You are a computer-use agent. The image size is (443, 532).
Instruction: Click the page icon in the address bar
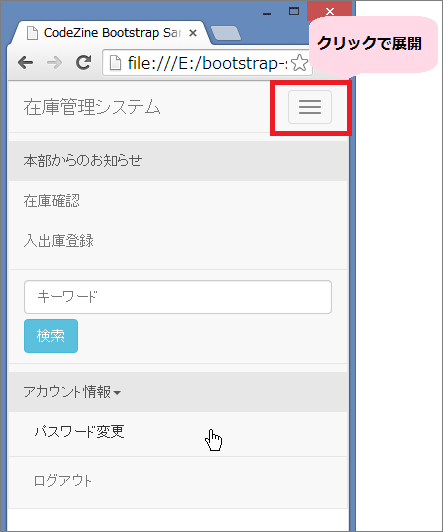(x=115, y=63)
